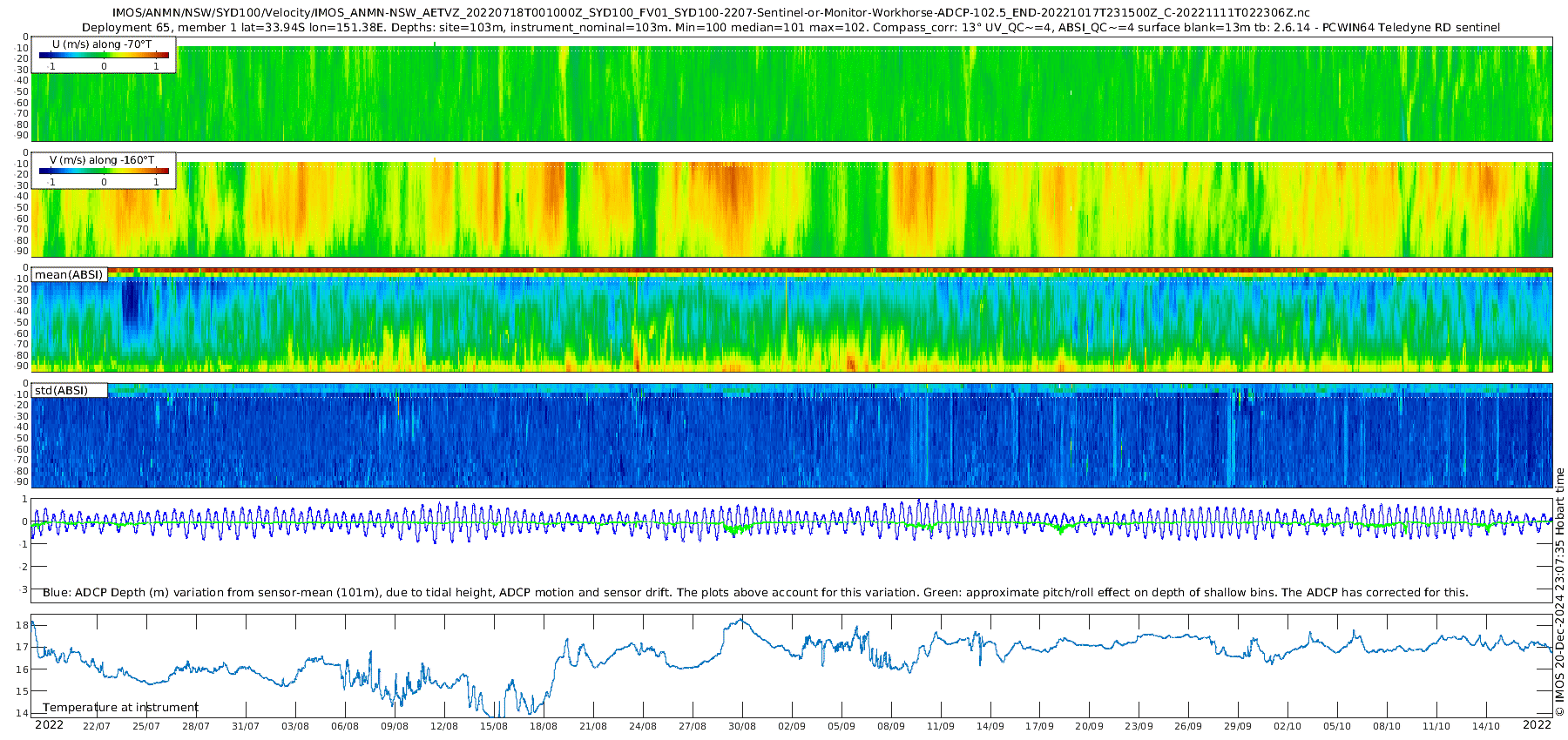
Task: Click the V velocity colorbar legend
Action: pyautogui.click(x=104, y=172)
